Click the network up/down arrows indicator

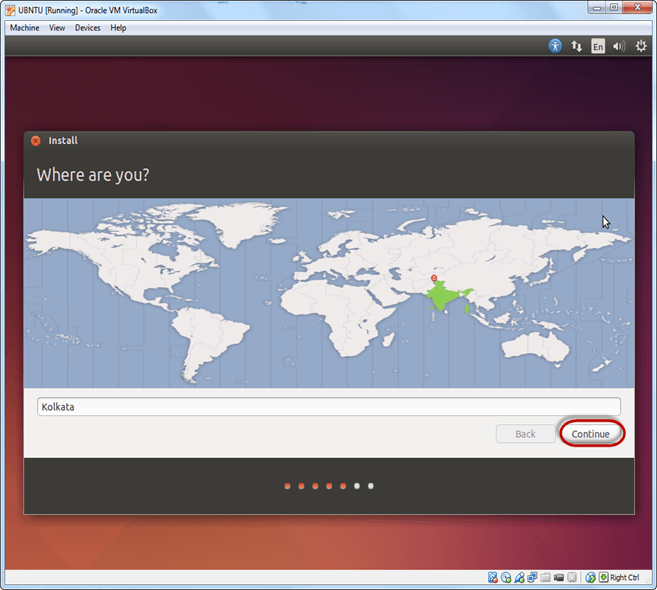(577, 46)
